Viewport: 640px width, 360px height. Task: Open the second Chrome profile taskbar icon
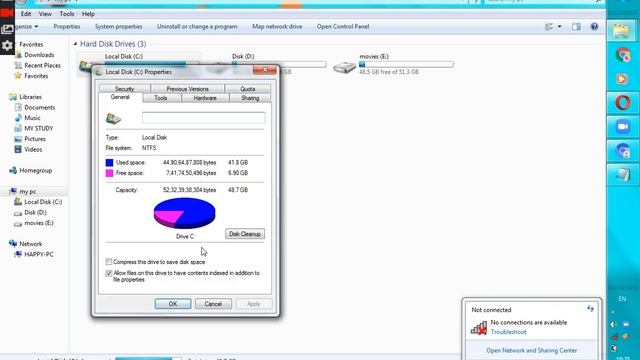point(622,151)
